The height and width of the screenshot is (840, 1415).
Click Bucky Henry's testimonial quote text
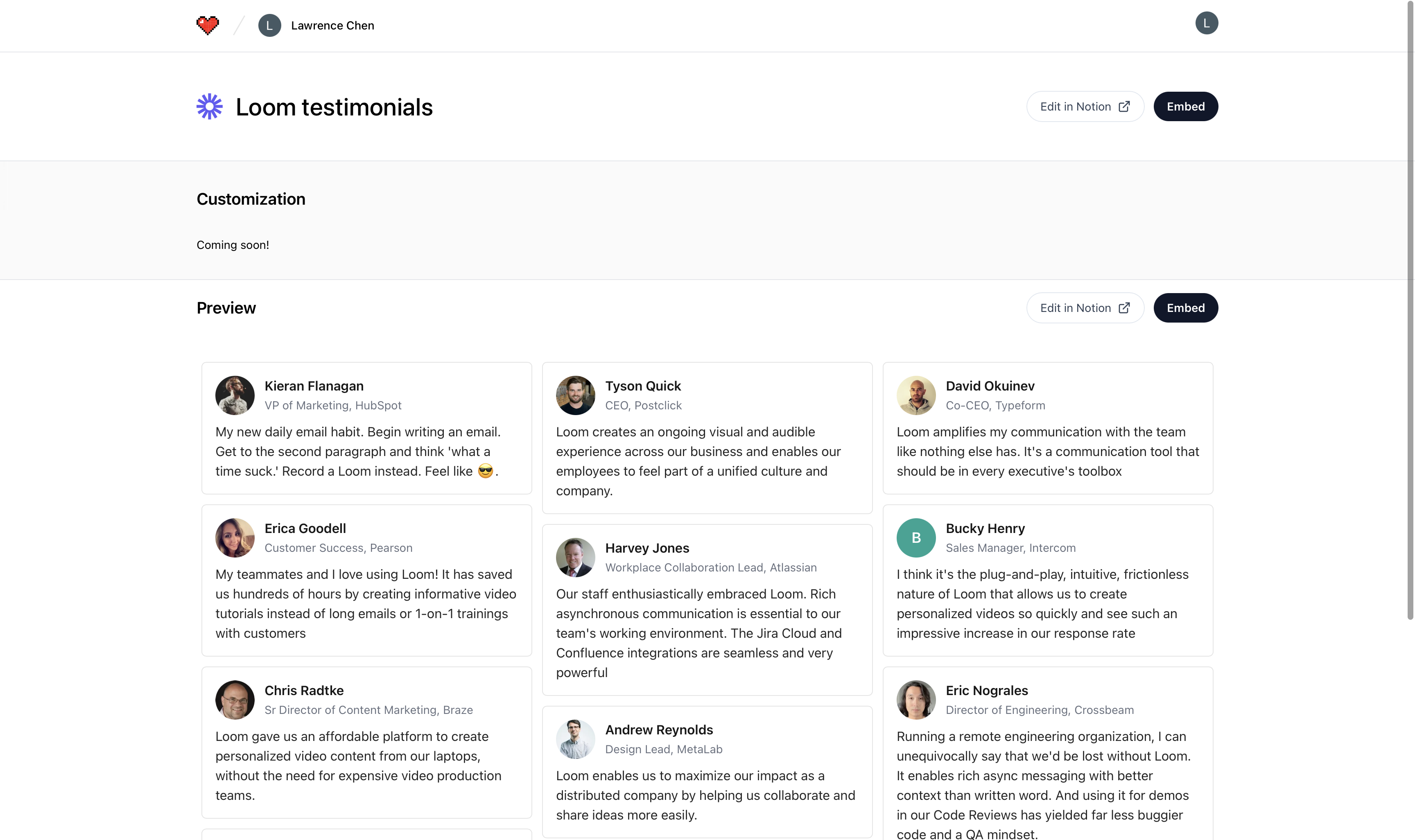click(x=1042, y=604)
